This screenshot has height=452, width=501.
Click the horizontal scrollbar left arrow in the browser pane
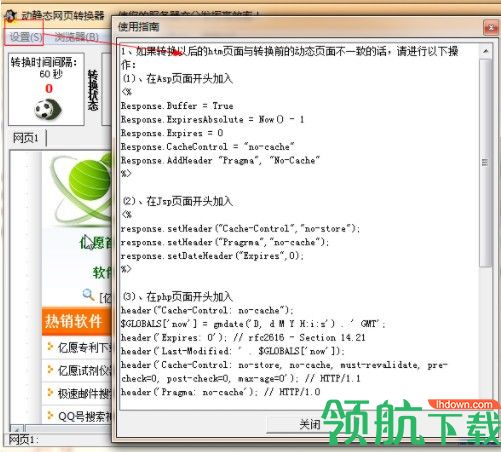[17, 429]
